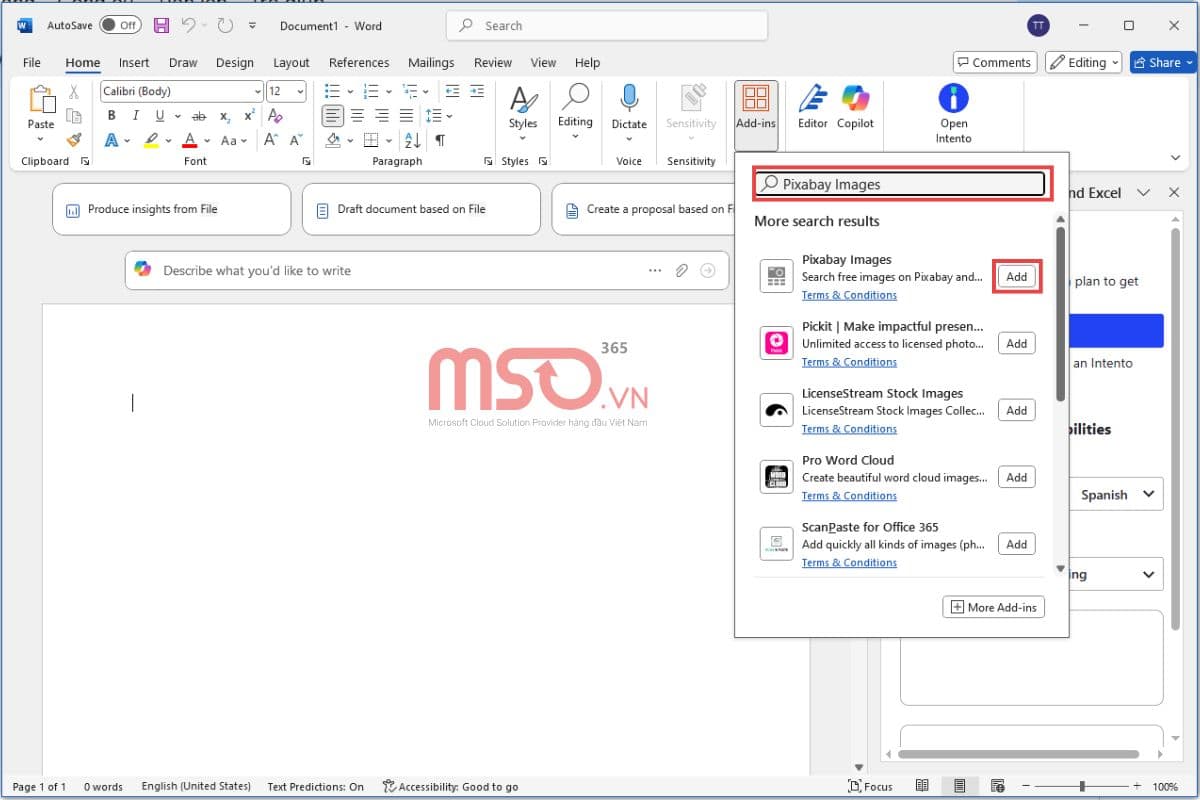Viewport: 1200px width, 800px height.
Task: Switch to the Mailings tab
Action: pyautogui.click(x=431, y=62)
